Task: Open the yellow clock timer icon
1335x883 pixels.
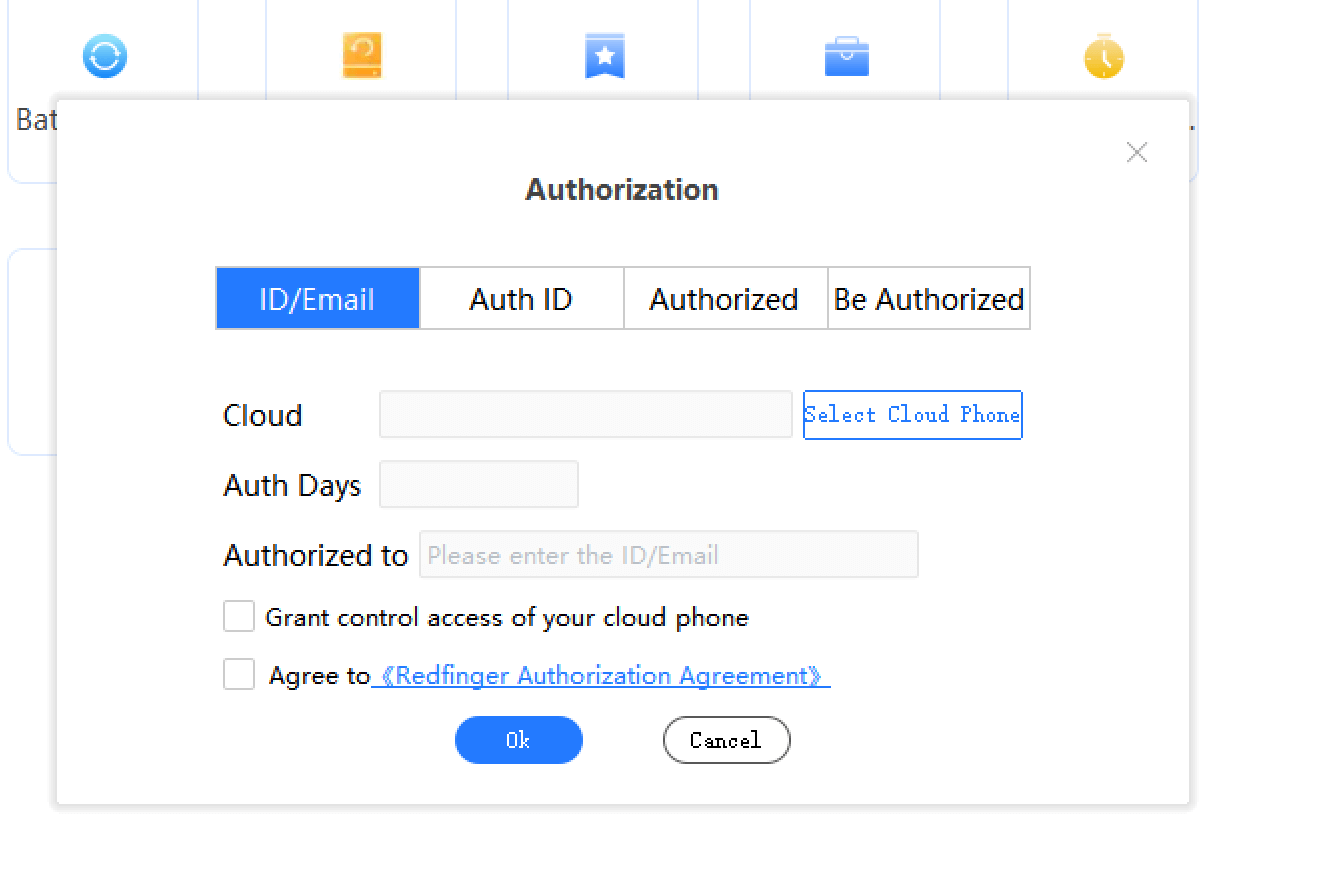Action: point(1102,56)
